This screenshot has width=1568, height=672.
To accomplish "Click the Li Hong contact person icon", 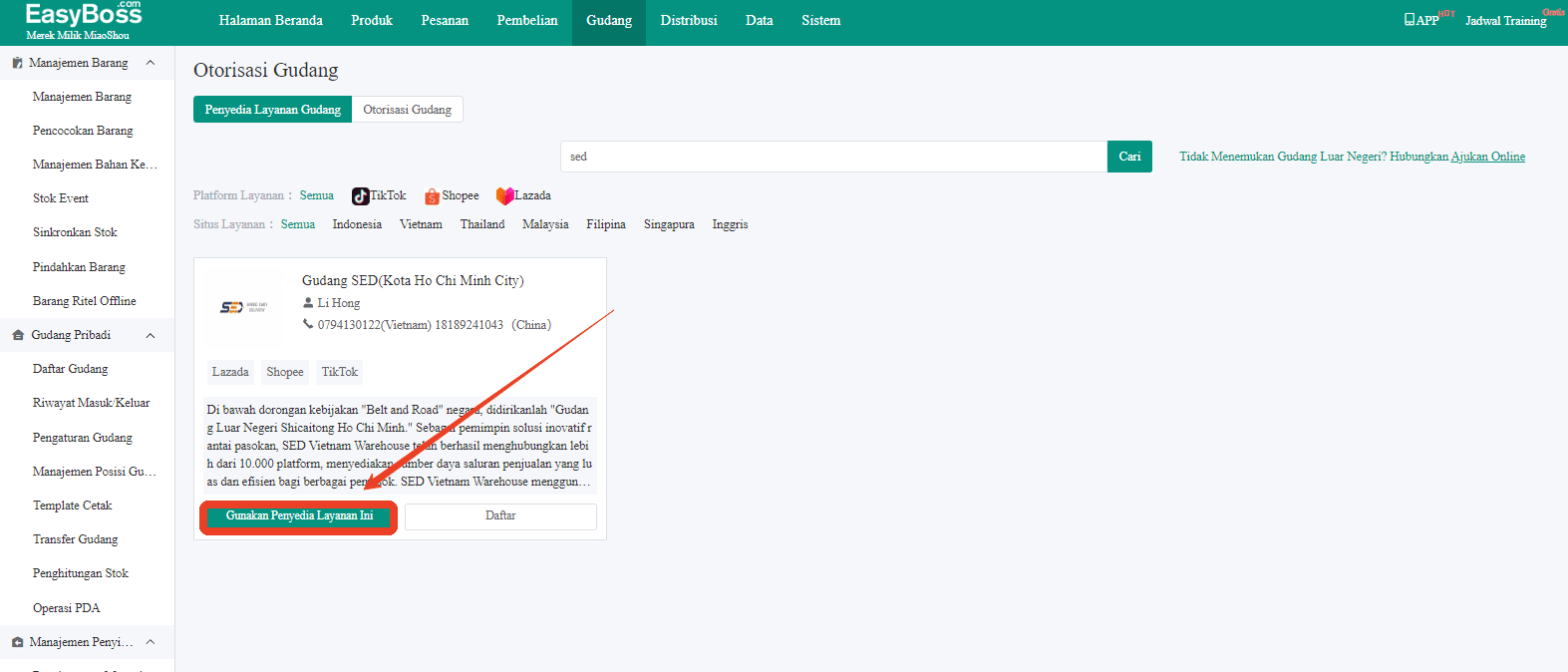I will point(308,303).
